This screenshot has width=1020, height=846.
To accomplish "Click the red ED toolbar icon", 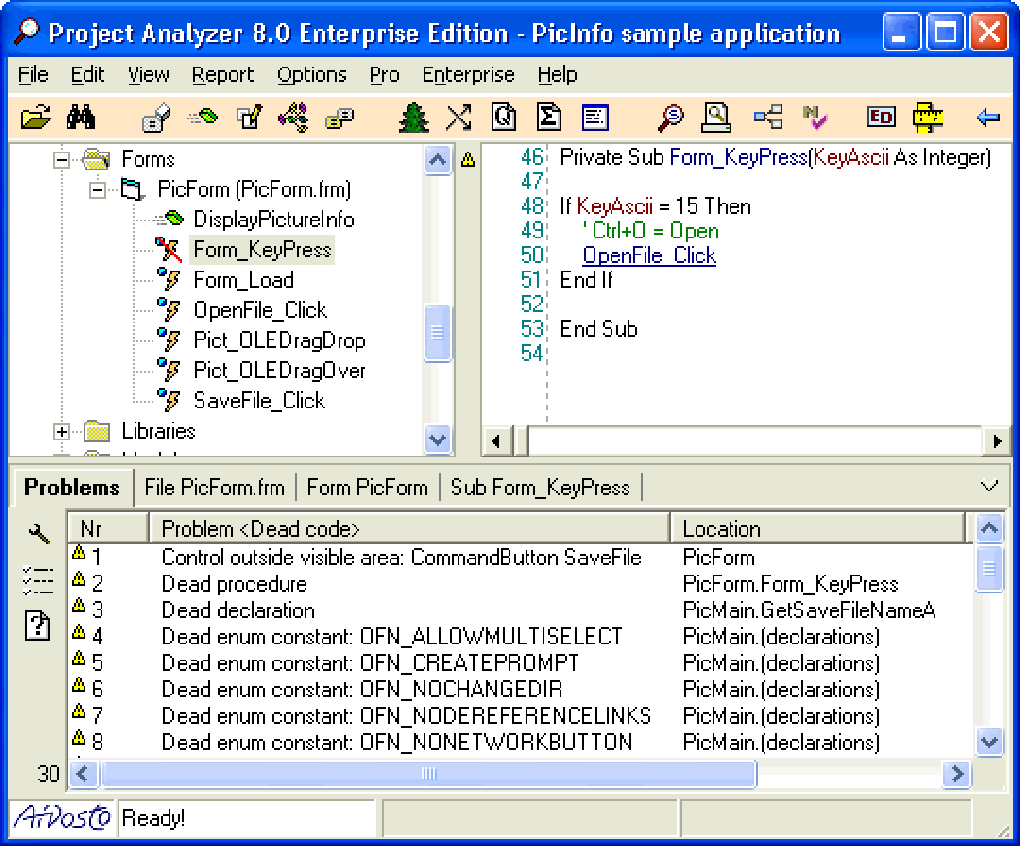I will click(x=881, y=118).
